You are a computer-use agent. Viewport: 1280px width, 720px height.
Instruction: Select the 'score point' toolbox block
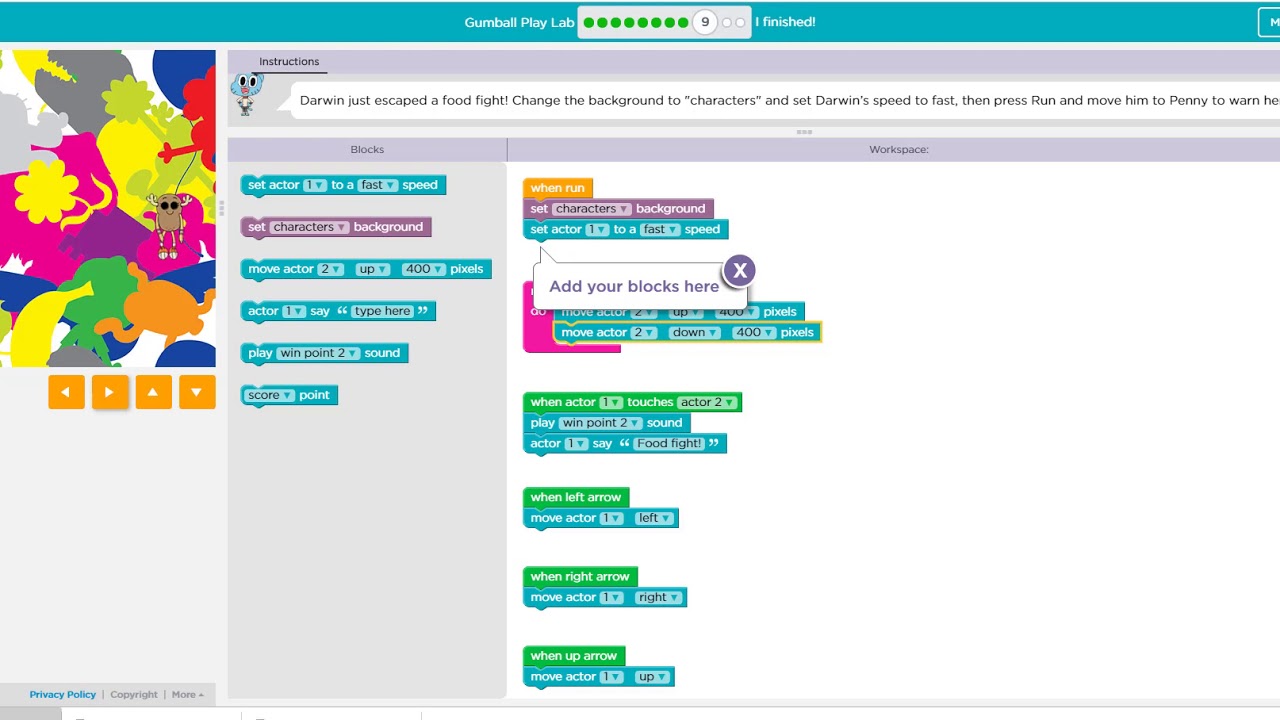289,395
